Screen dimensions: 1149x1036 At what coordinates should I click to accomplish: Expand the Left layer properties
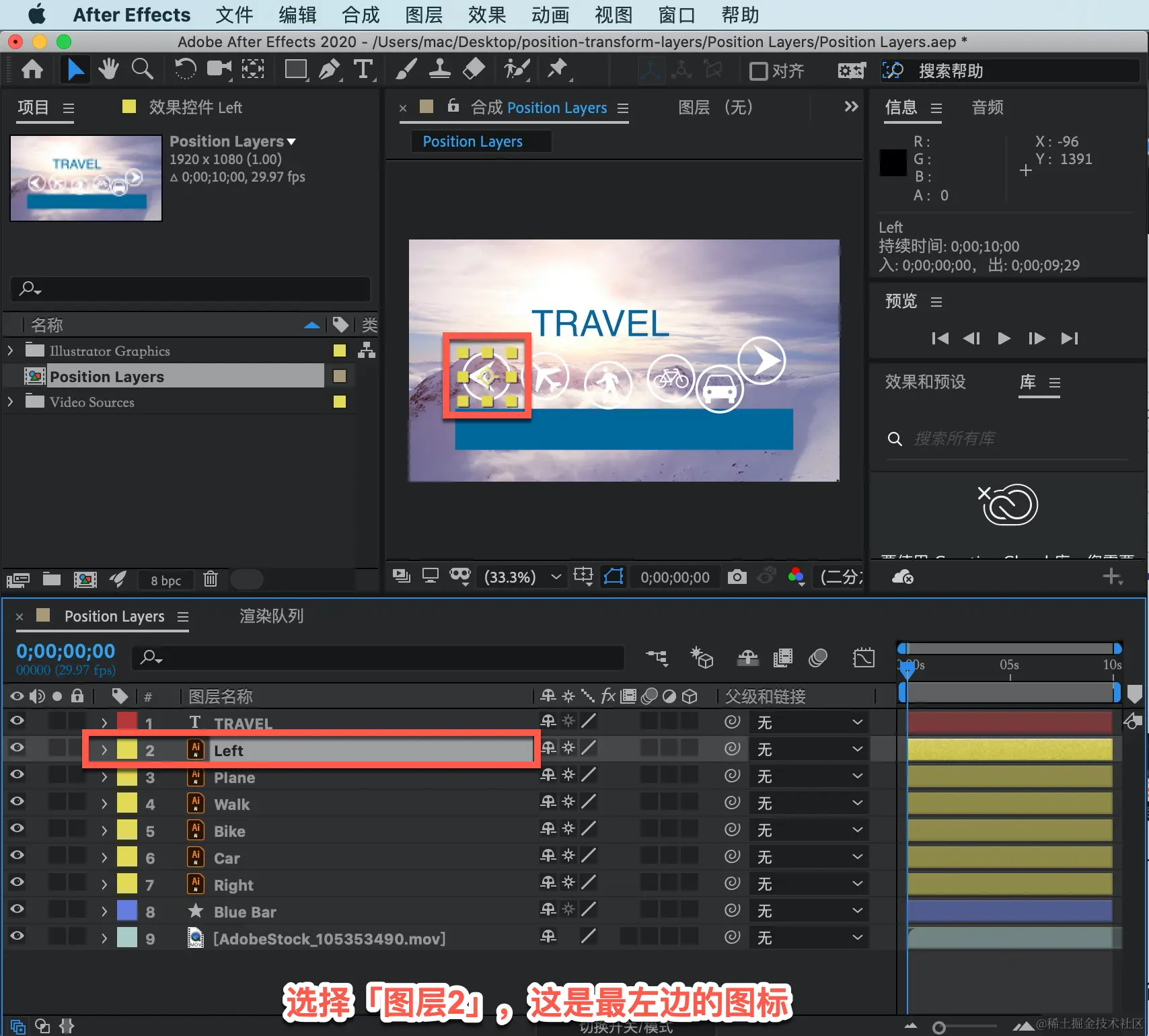point(104,749)
